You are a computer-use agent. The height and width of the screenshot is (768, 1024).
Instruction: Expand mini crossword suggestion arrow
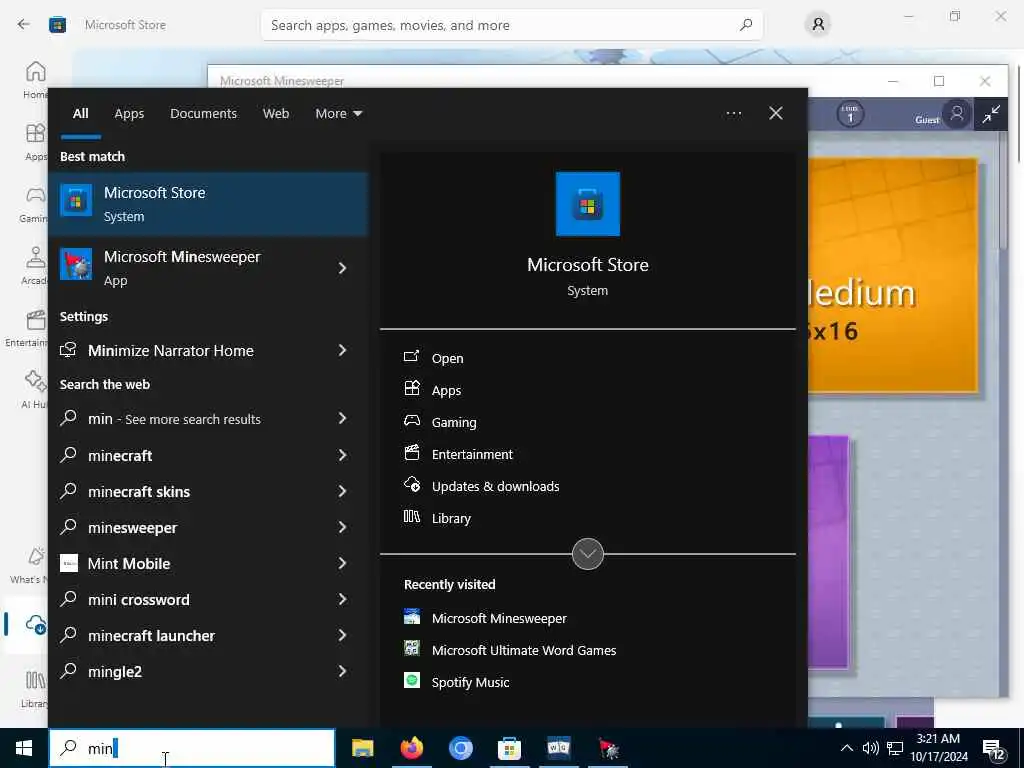point(342,600)
